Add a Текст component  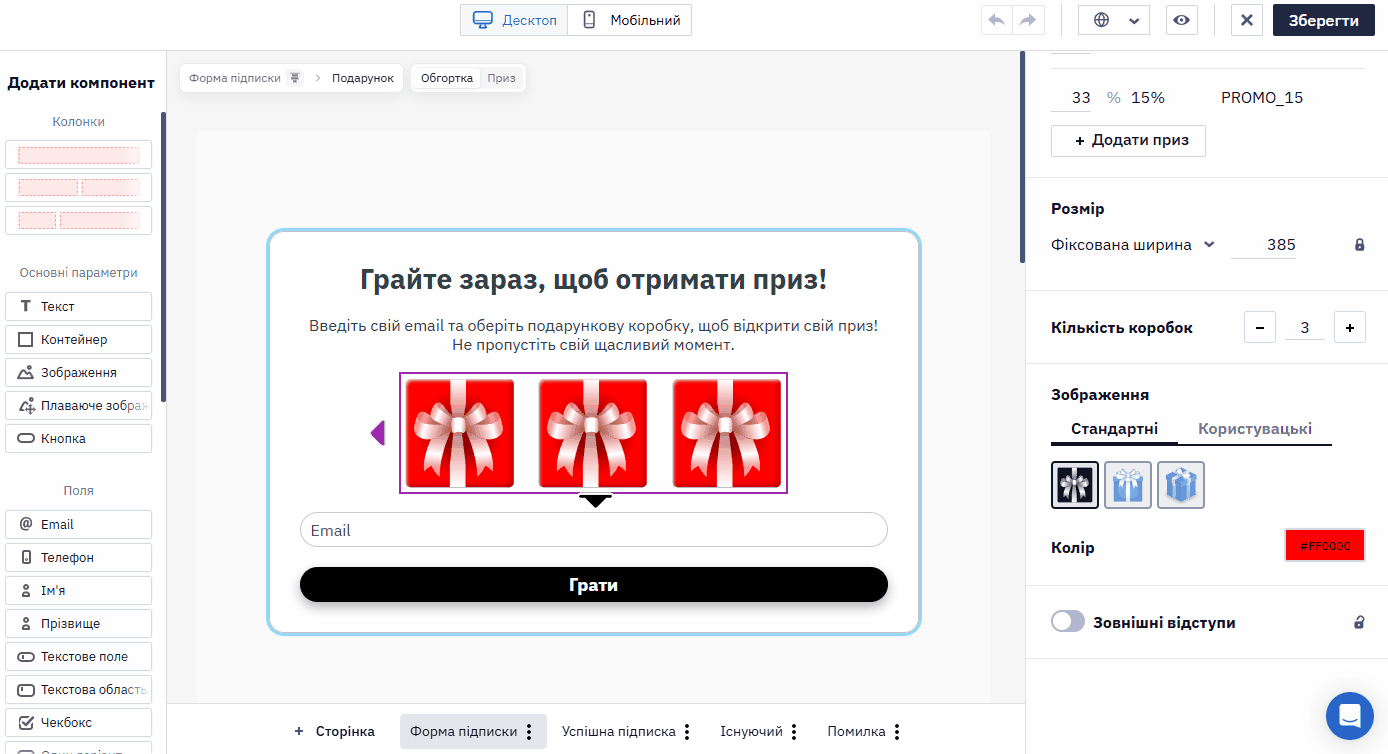tap(79, 306)
